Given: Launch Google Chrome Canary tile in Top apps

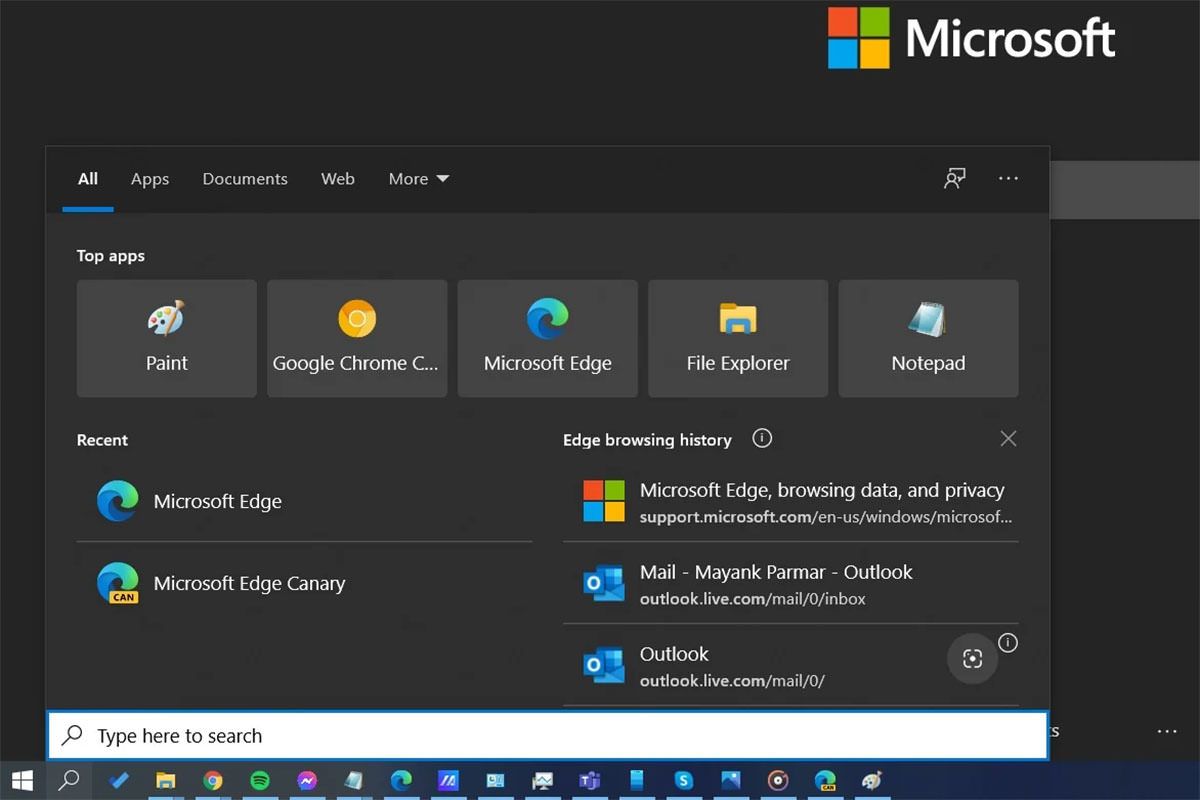Looking at the screenshot, I should pyautogui.click(x=357, y=338).
